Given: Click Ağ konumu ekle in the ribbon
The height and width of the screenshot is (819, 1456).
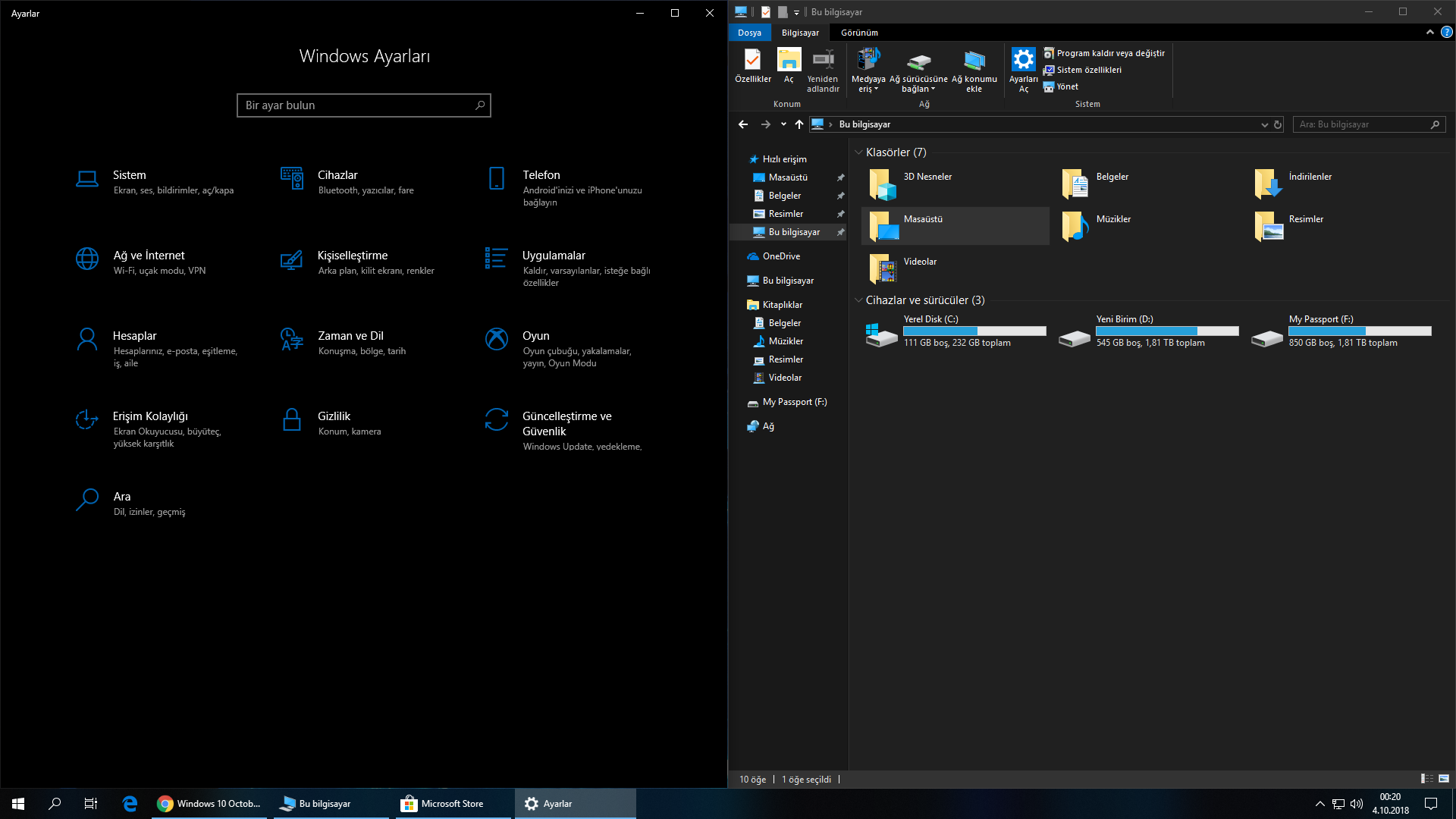Looking at the screenshot, I should 974,70.
